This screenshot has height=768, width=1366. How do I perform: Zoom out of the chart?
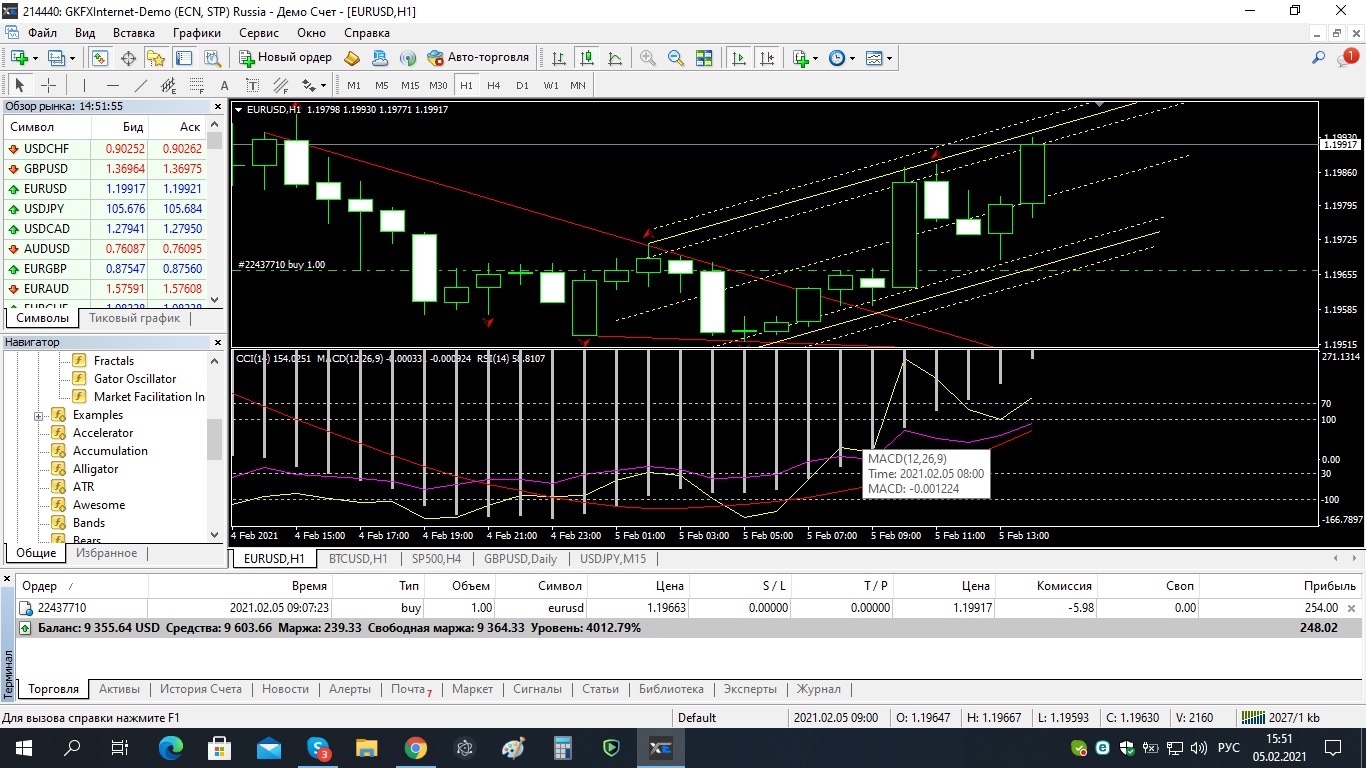pos(676,58)
